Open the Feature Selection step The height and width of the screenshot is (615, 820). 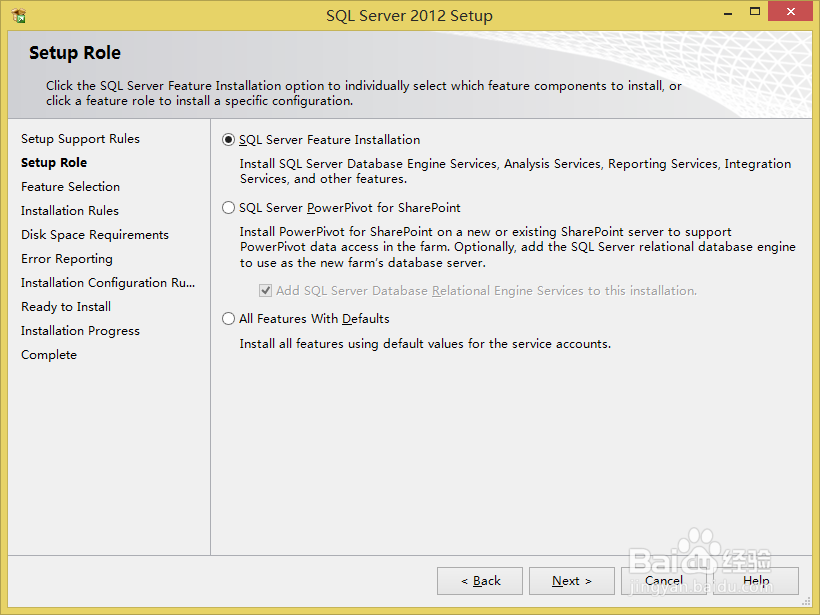[70, 186]
